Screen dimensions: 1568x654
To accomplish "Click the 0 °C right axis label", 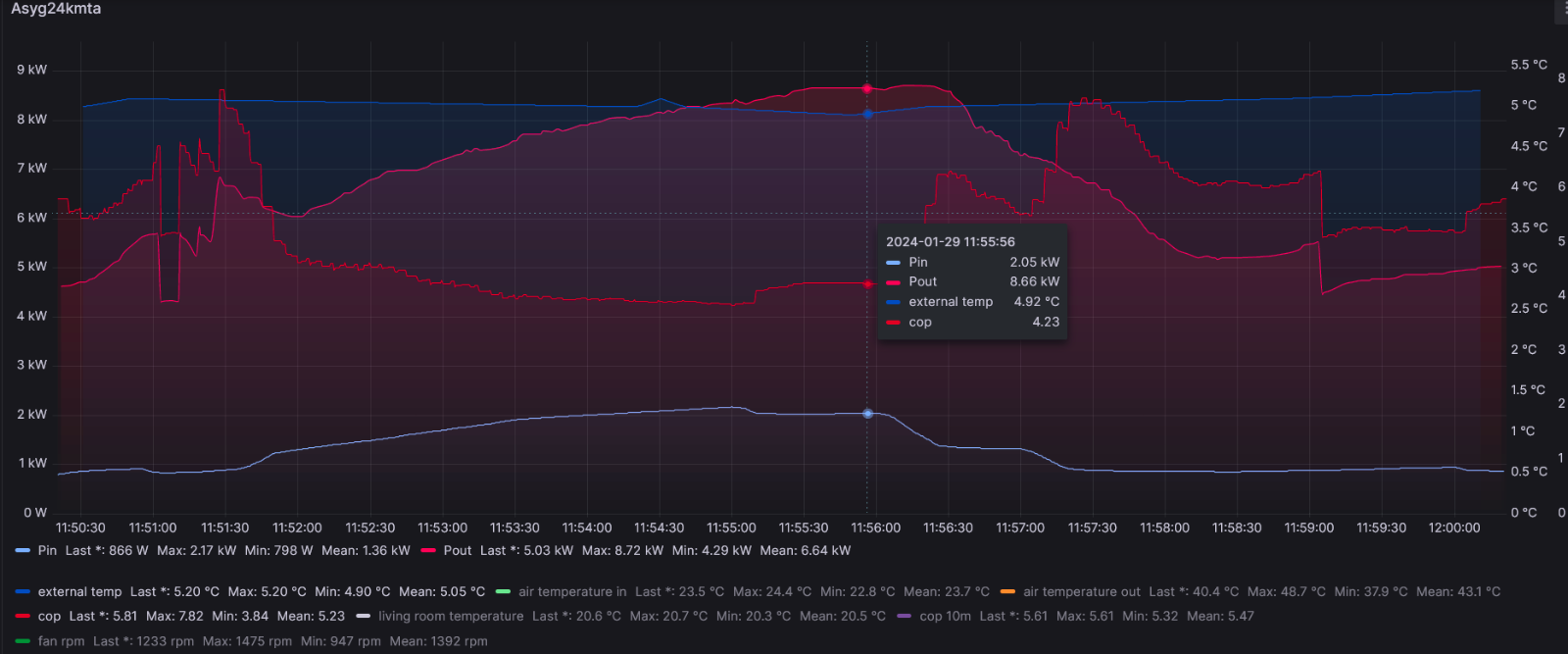I will click(x=1523, y=513).
